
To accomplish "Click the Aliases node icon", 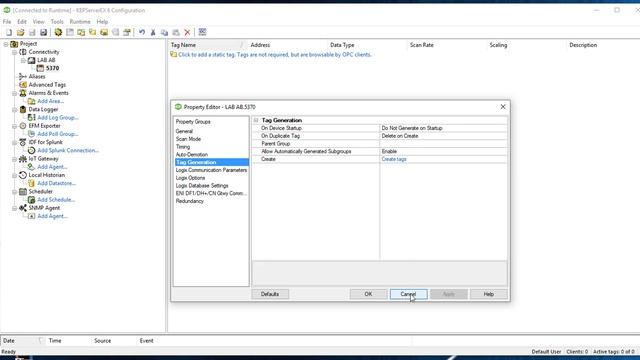I will click(x=23, y=76).
